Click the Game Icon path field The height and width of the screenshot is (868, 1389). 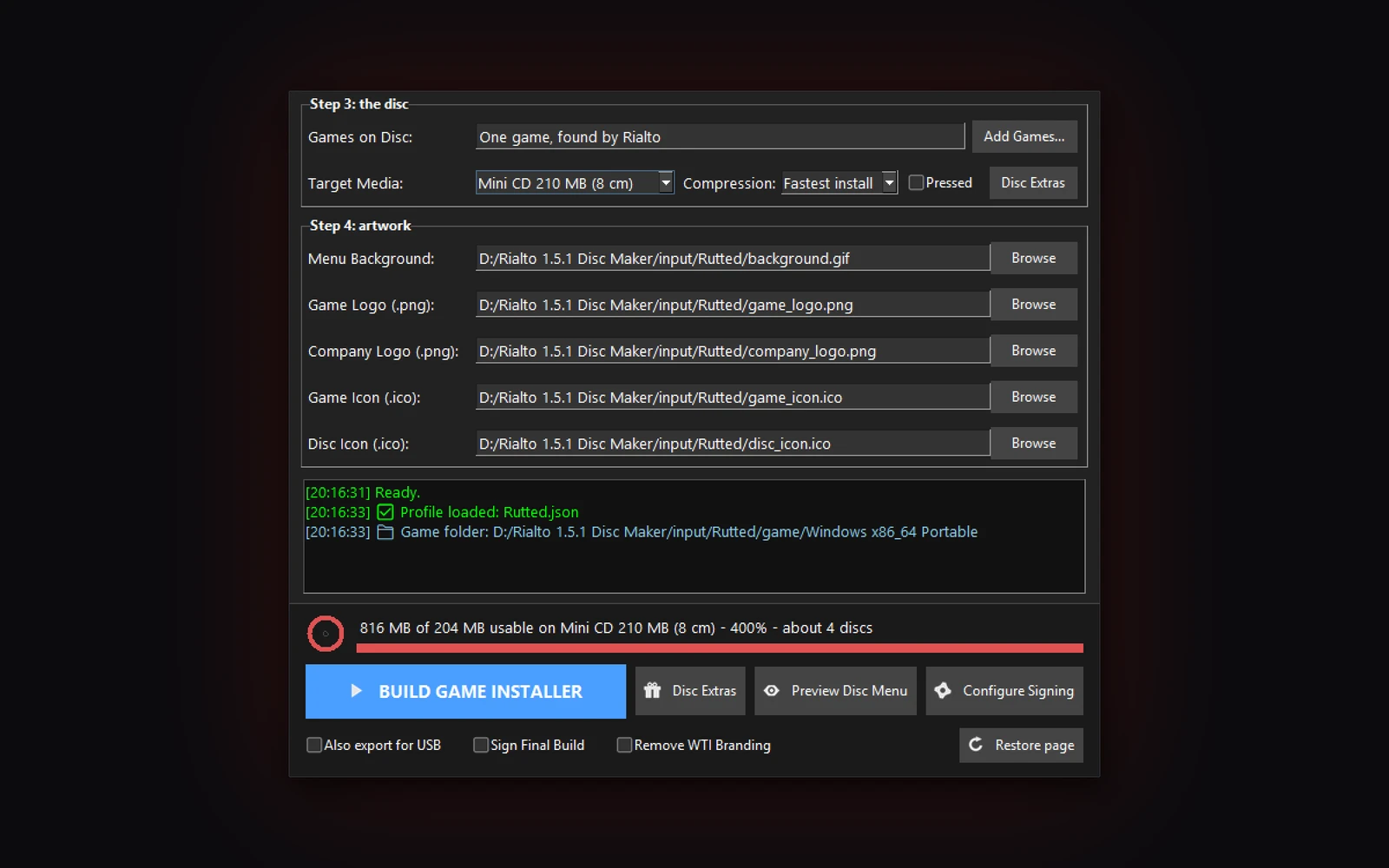pyautogui.click(x=733, y=397)
